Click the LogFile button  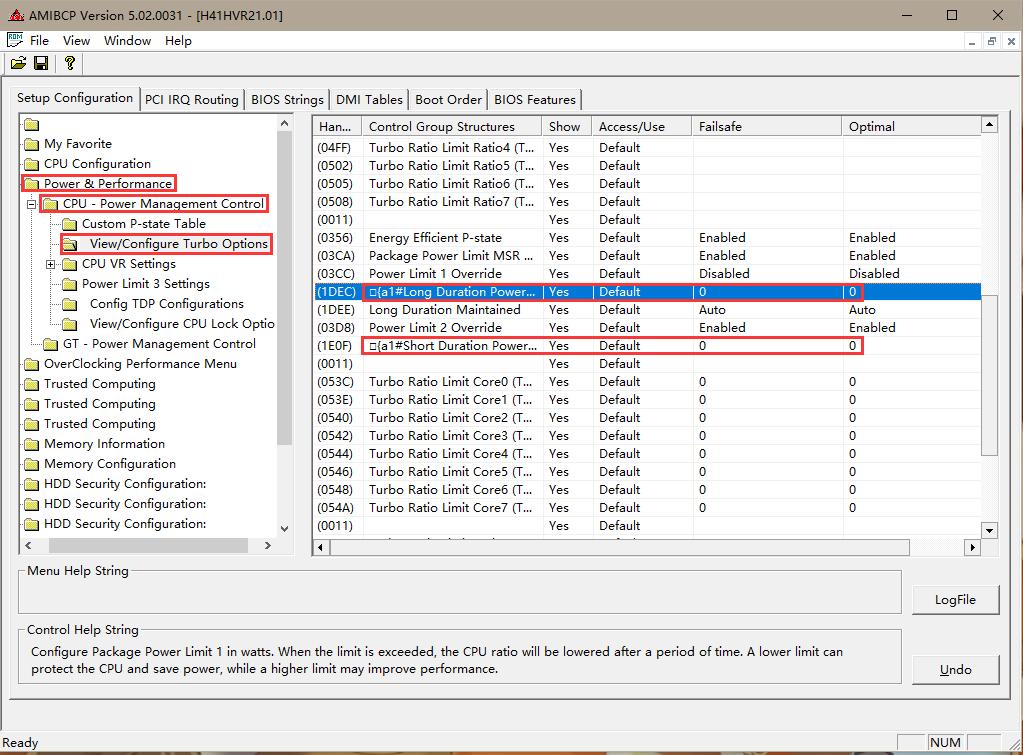(955, 599)
